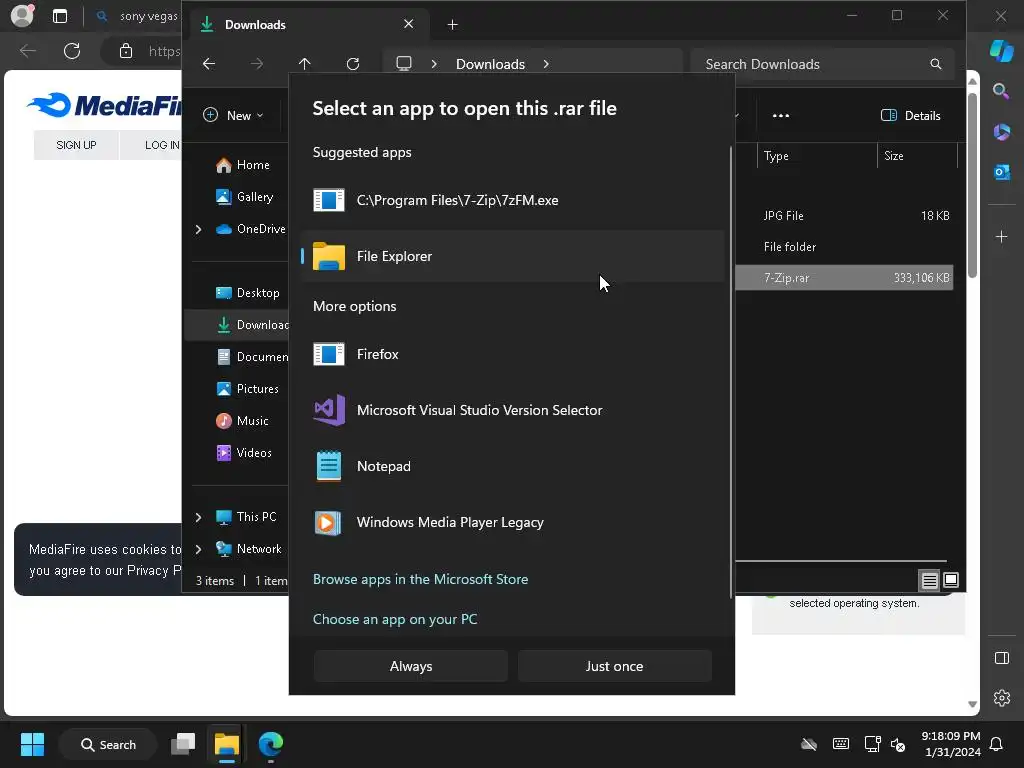
Task: Click the Downloads tab title
Action: click(255, 25)
